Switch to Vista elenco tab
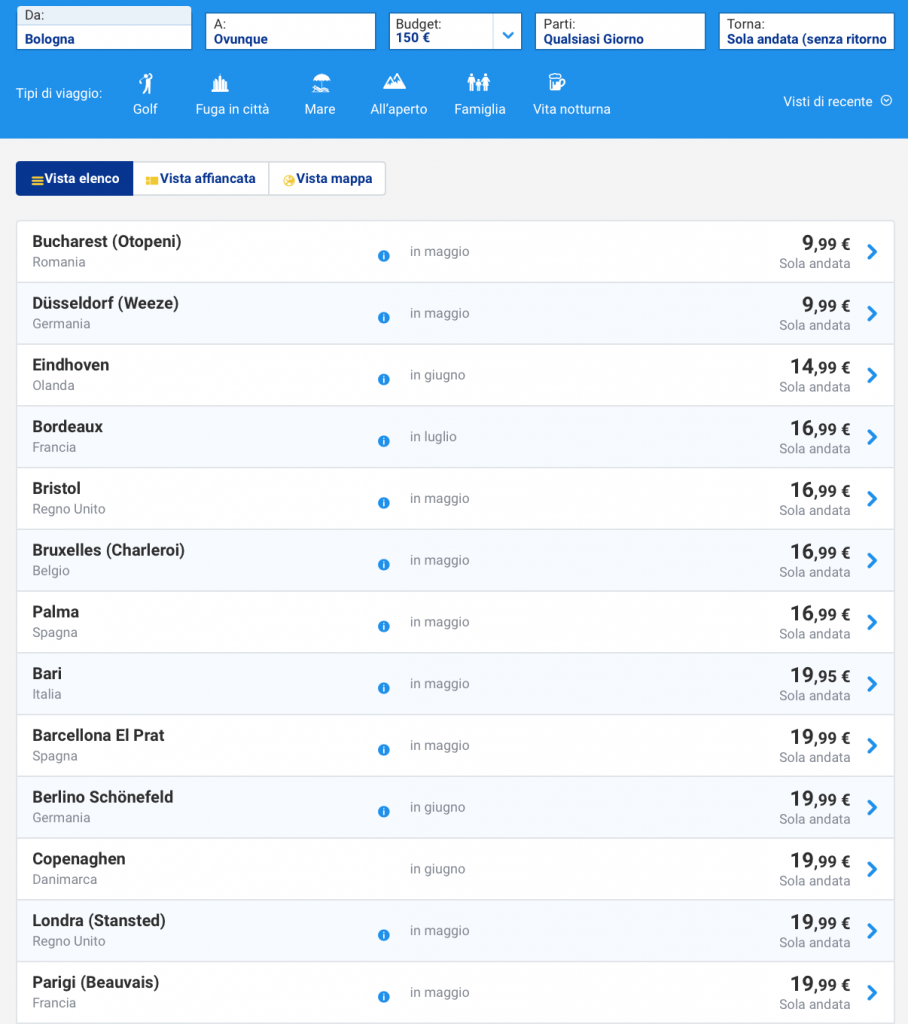This screenshot has height=1024, width=908. pos(75,179)
